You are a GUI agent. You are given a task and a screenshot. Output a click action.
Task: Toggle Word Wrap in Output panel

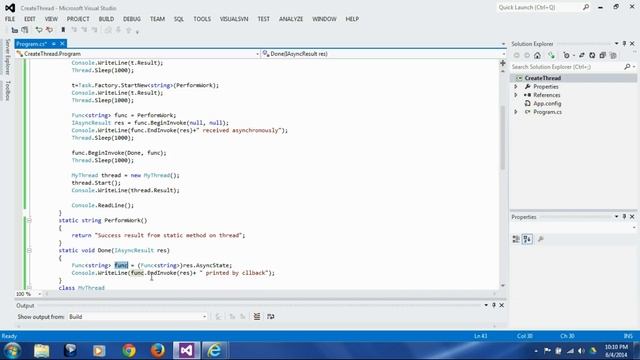pos(271,317)
